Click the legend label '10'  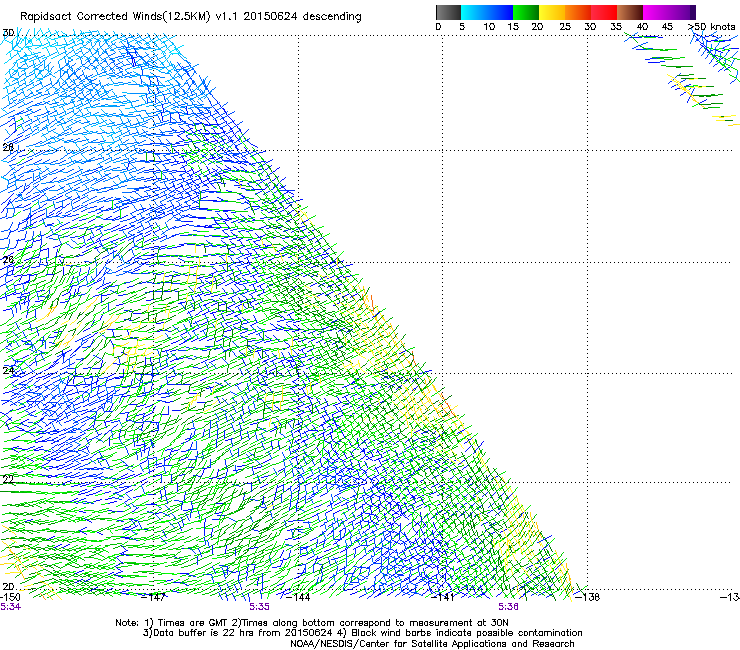tap(489, 27)
